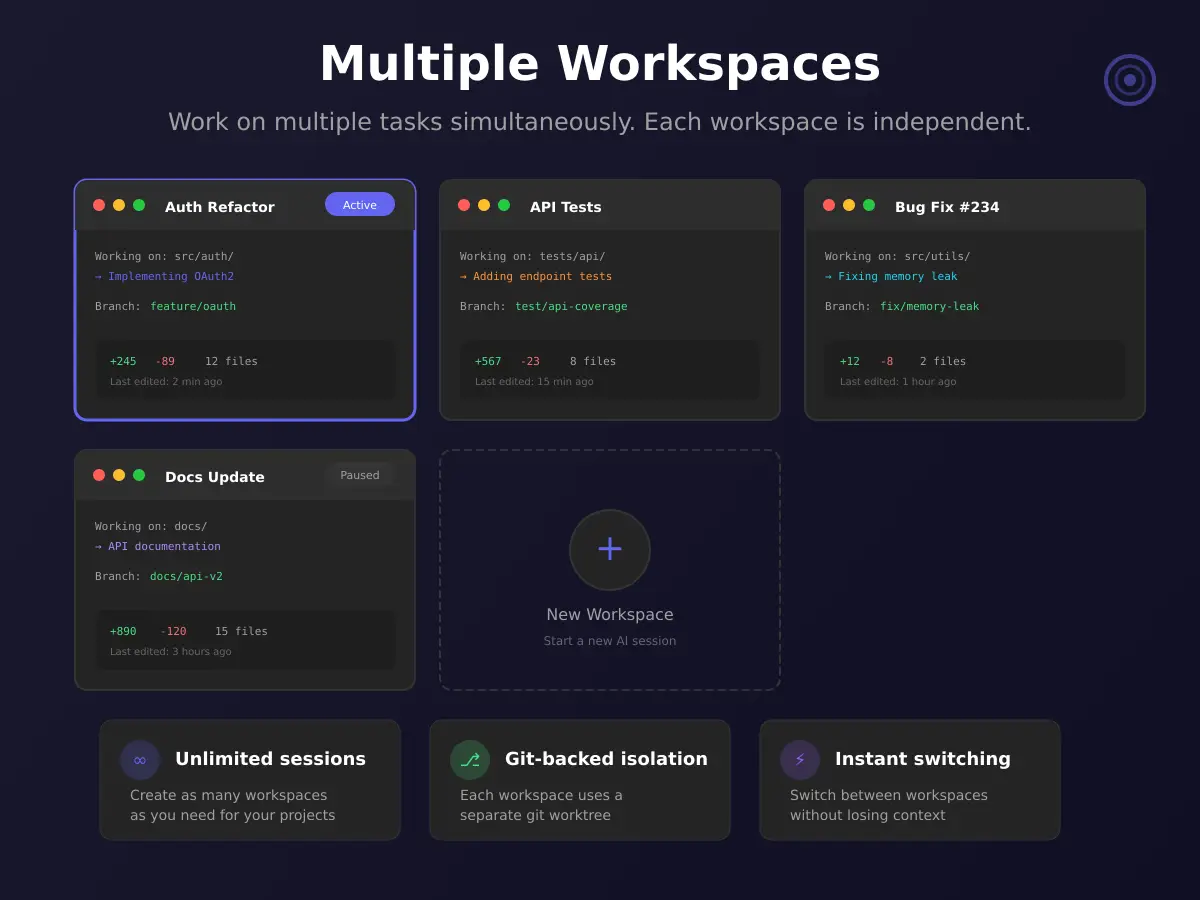Click the concentric circle logo top right
The height and width of the screenshot is (900, 1200).
click(1130, 80)
